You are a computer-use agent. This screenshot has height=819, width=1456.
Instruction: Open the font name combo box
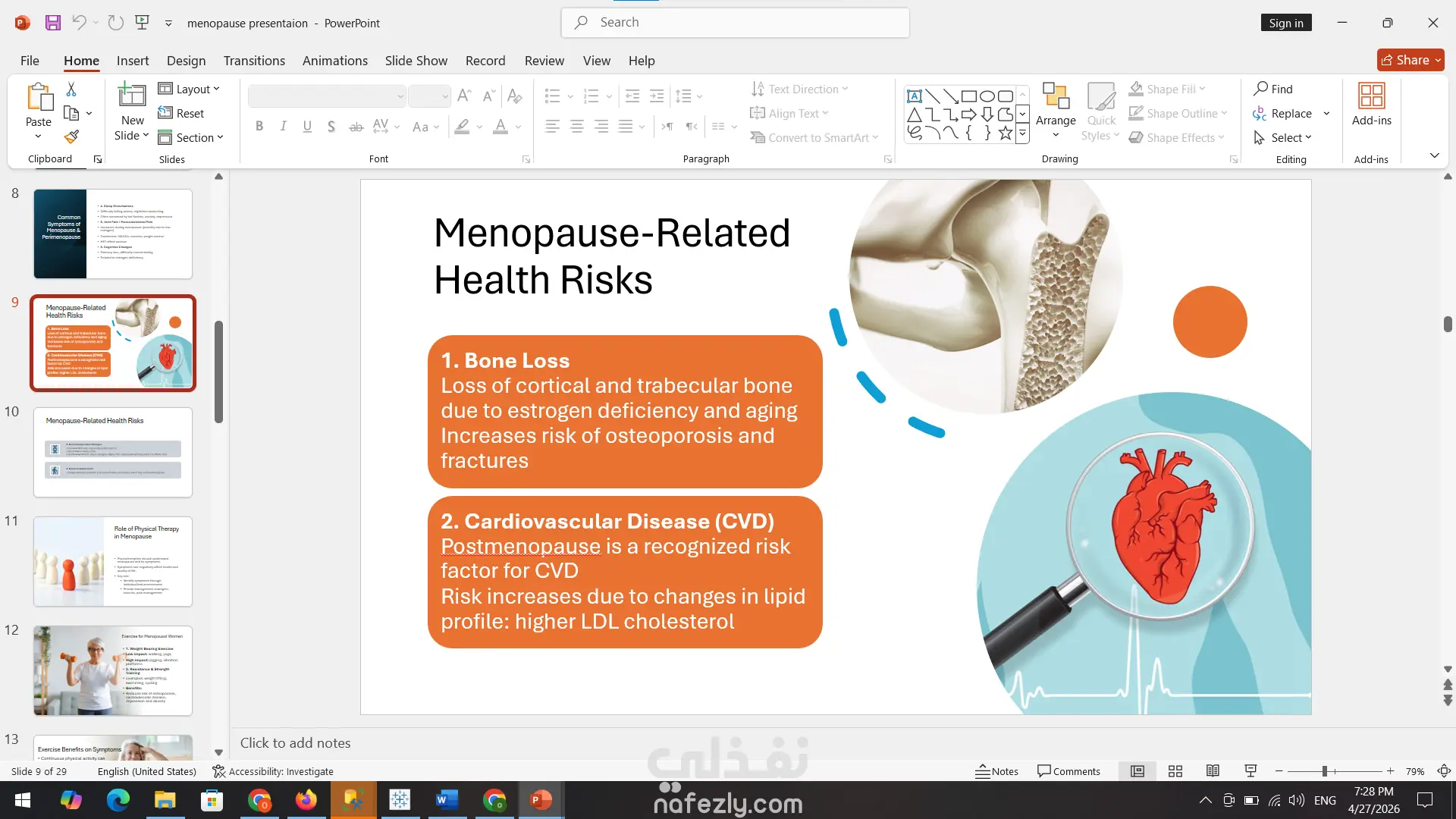click(327, 96)
